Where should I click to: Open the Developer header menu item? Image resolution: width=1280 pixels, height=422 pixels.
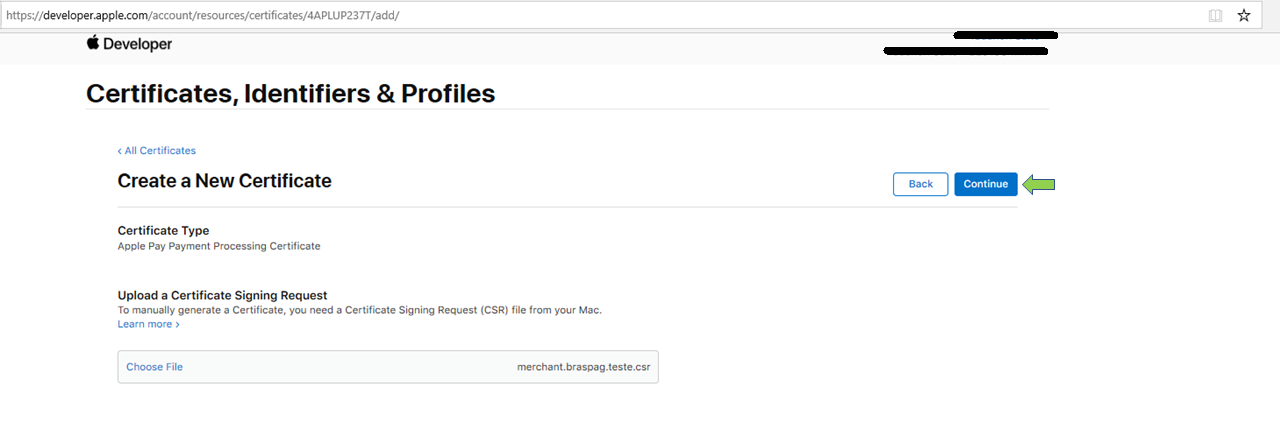[x=137, y=44]
